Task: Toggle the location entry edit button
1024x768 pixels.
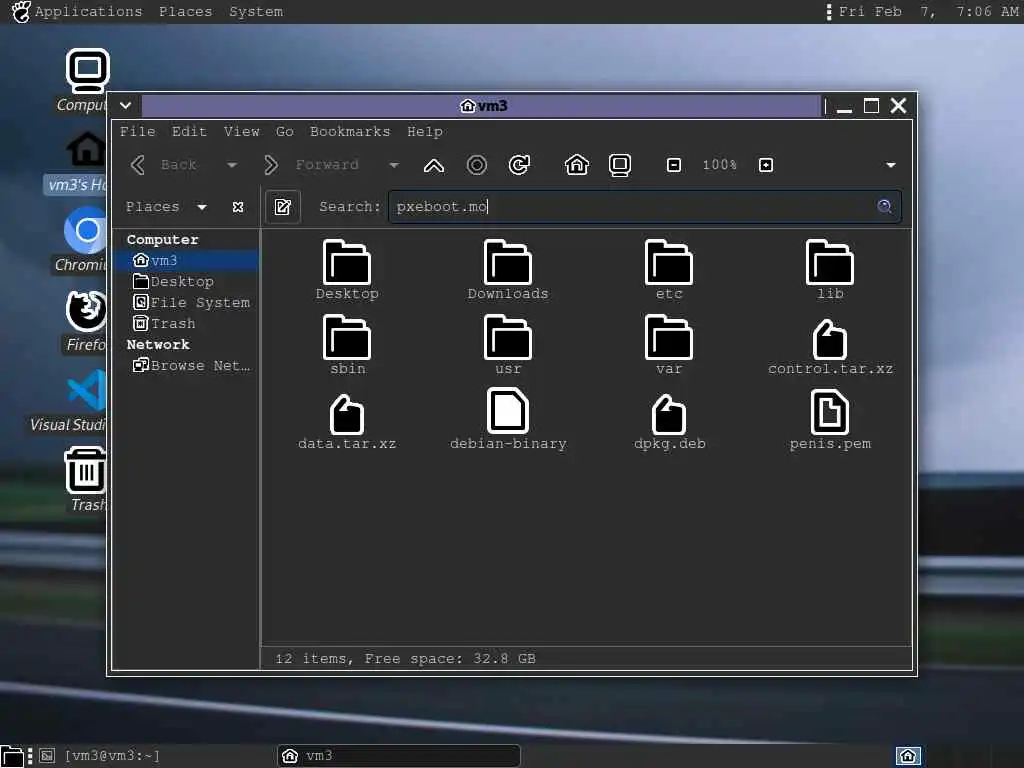Action: click(x=283, y=207)
